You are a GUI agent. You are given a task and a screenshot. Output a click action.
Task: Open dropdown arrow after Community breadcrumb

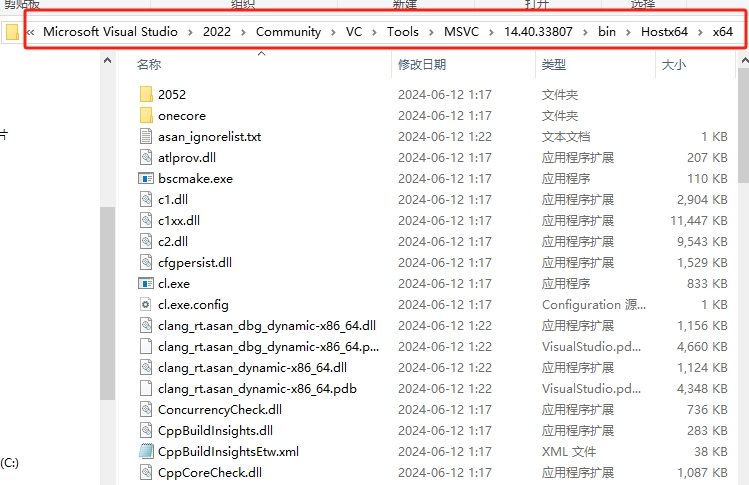[x=333, y=32]
